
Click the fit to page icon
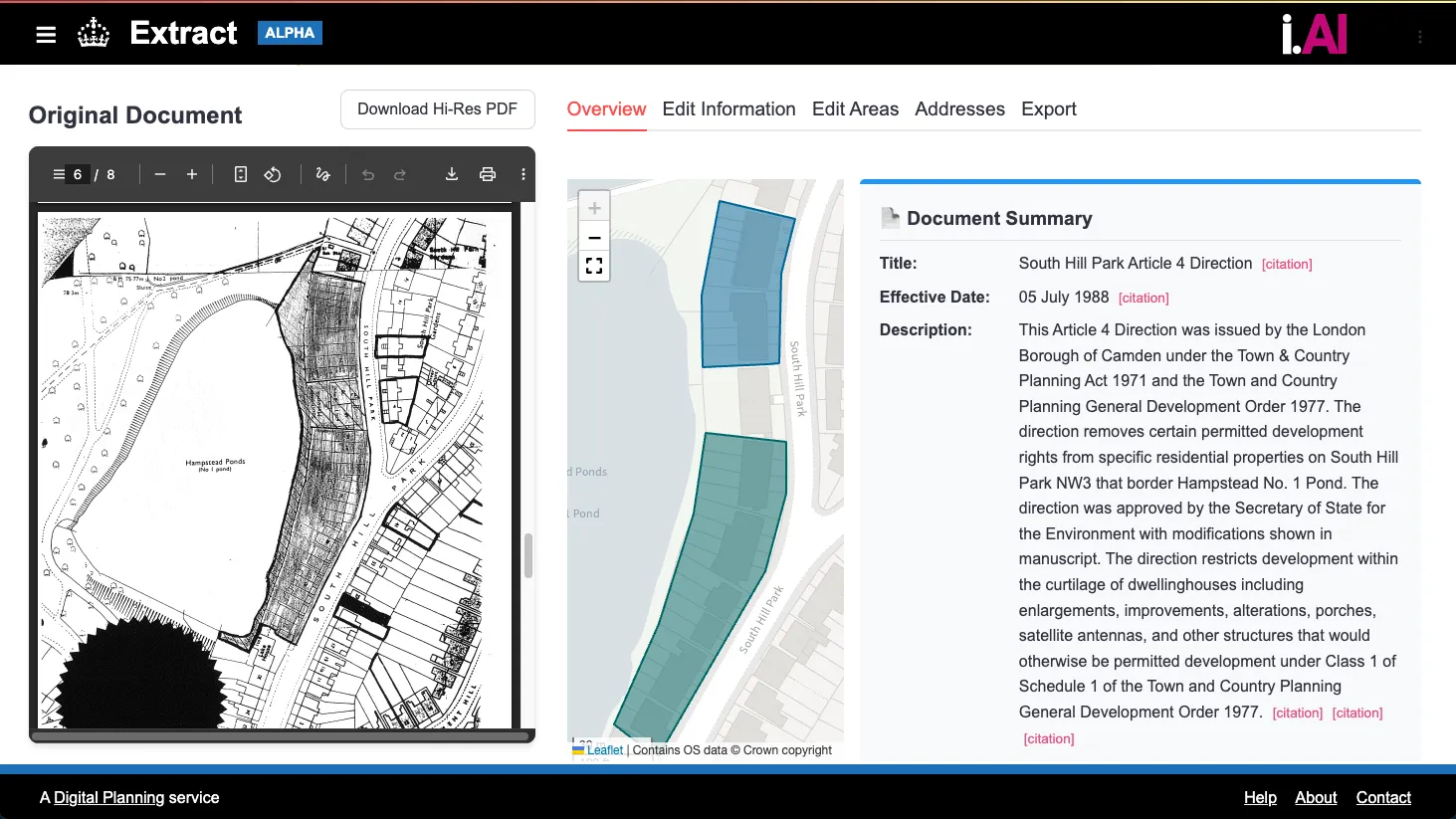[x=240, y=174]
